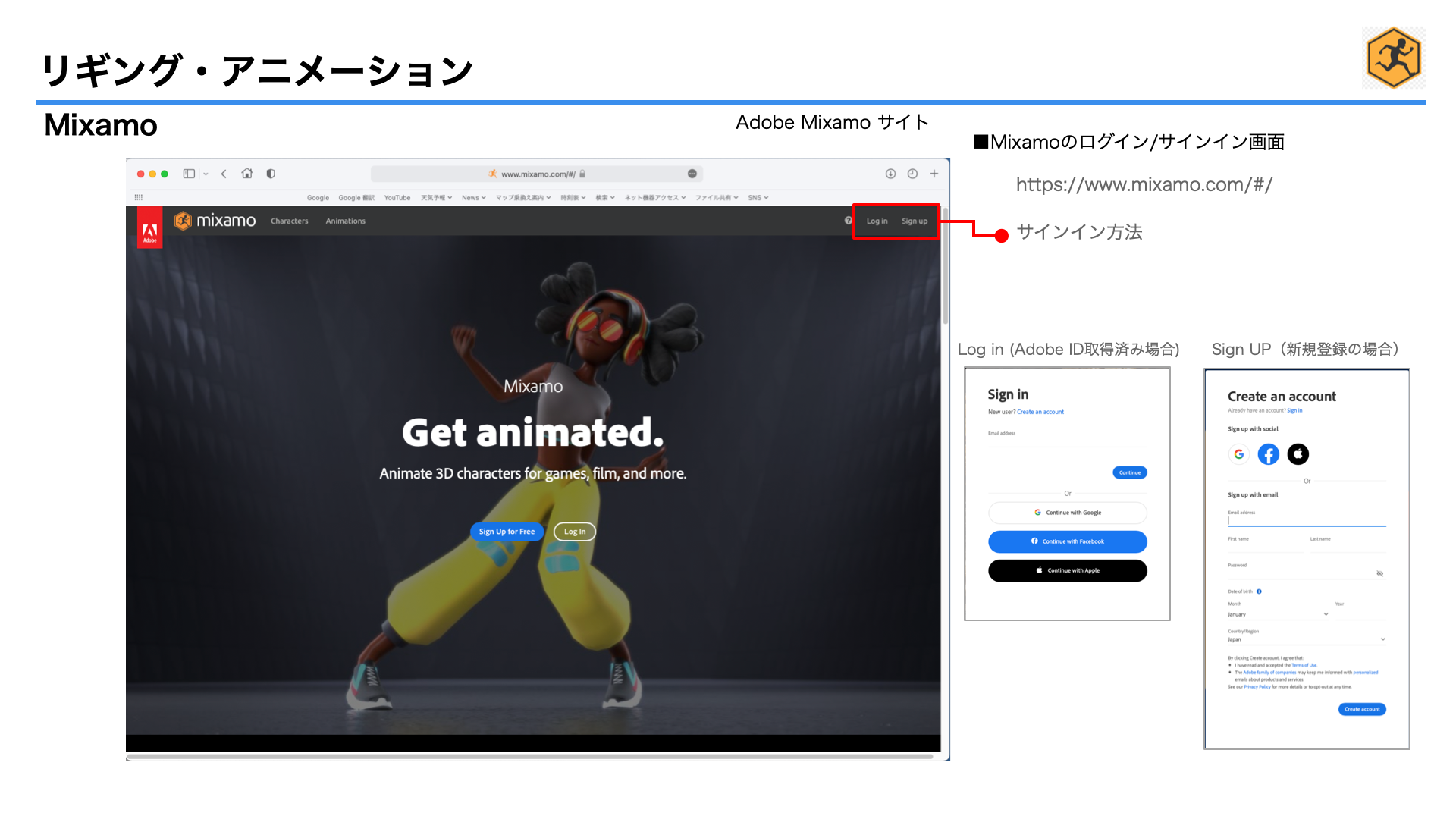Expand the 時刻表 bookmark folder
Screen dimensions: 1456x819
tap(573, 198)
